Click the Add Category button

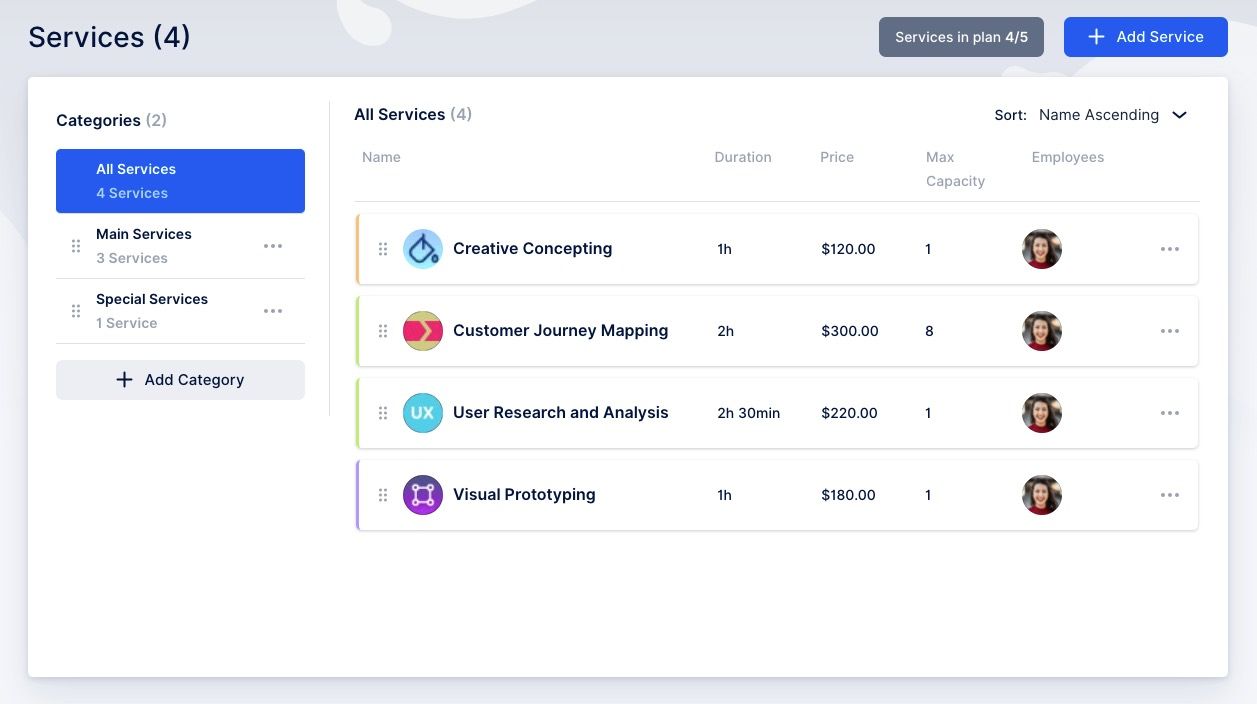180,379
